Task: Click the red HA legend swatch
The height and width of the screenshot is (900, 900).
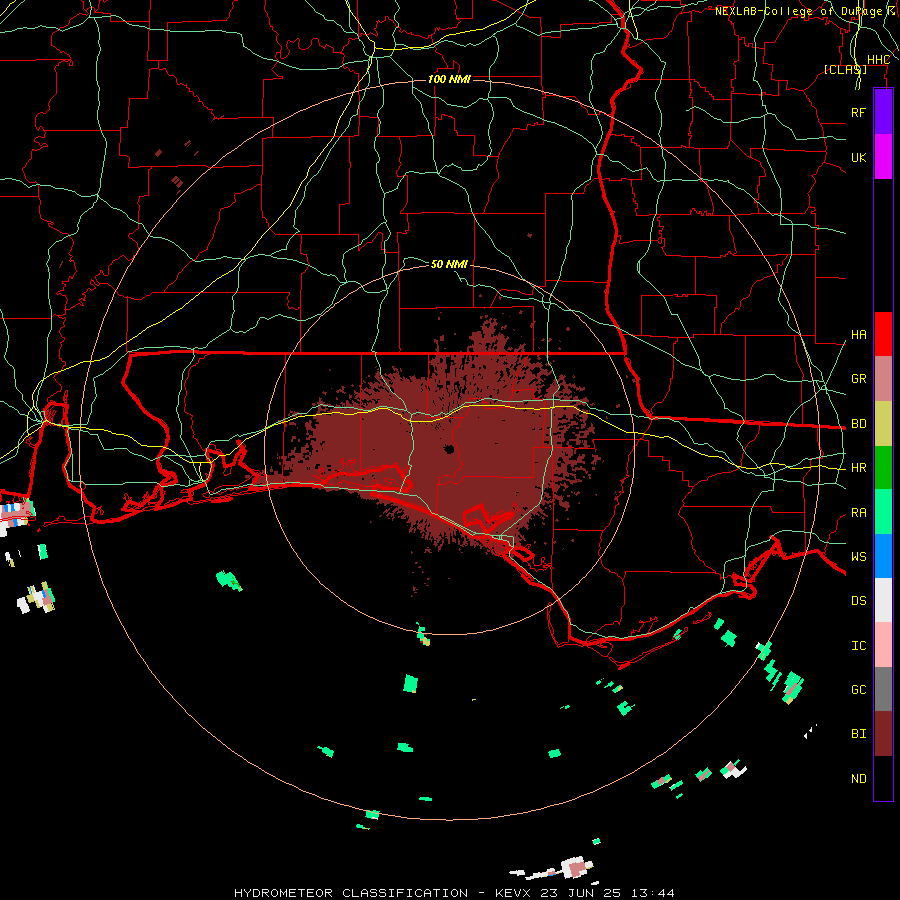Action: point(883,334)
